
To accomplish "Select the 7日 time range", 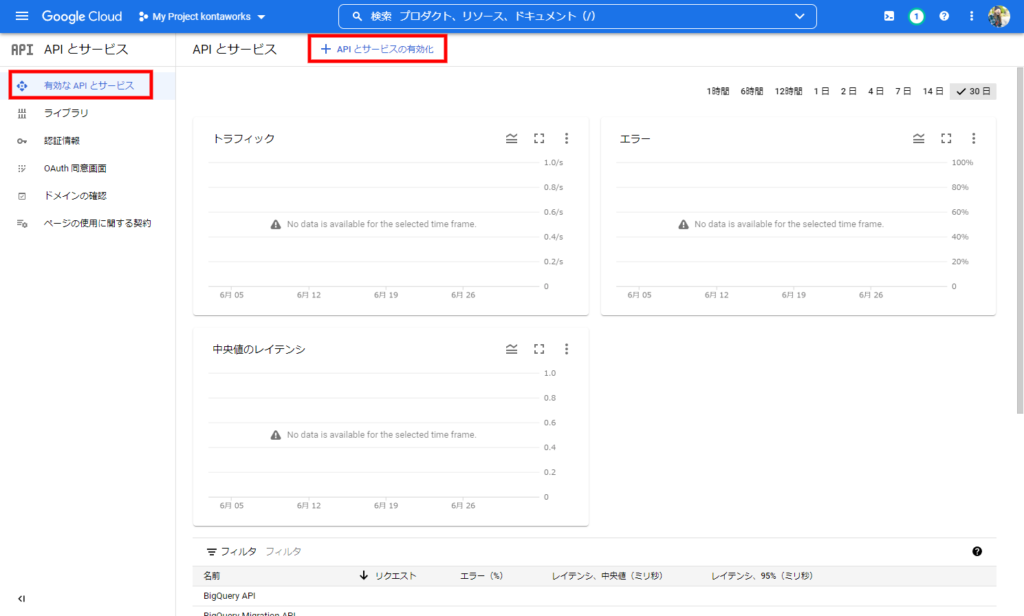I will (903, 91).
